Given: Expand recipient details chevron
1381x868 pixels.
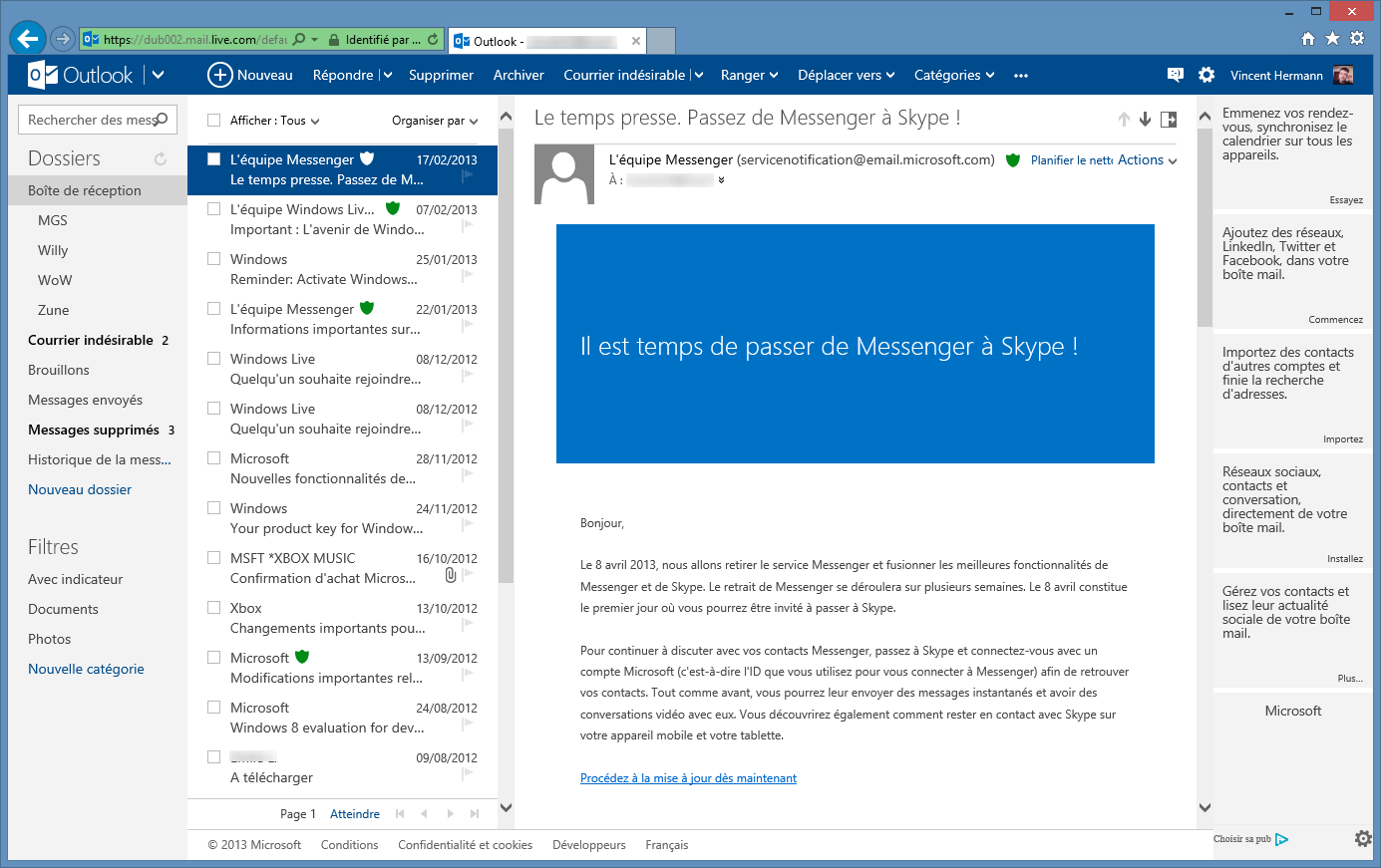Looking at the screenshot, I should click(721, 180).
